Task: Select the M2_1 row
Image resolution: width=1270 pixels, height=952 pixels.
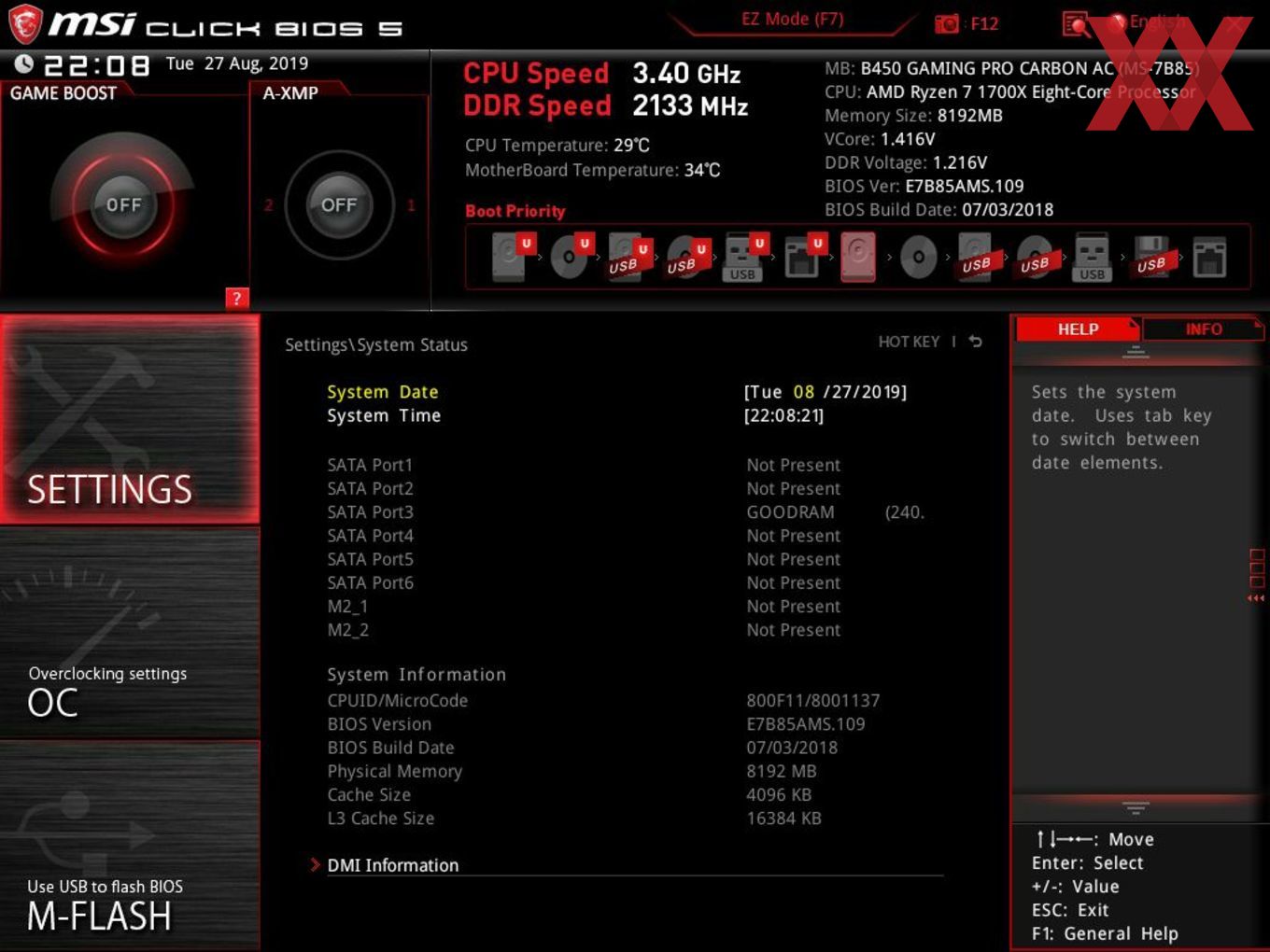Action: (x=584, y=606)
